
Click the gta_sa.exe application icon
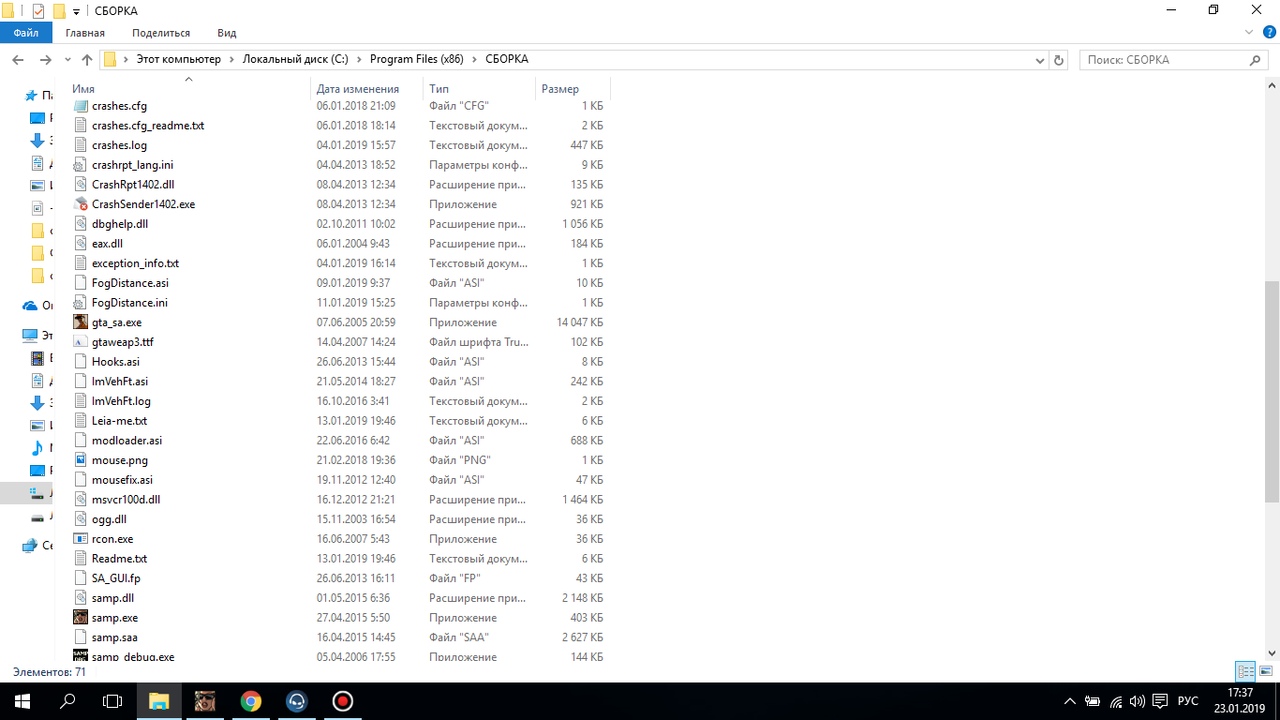81,322
